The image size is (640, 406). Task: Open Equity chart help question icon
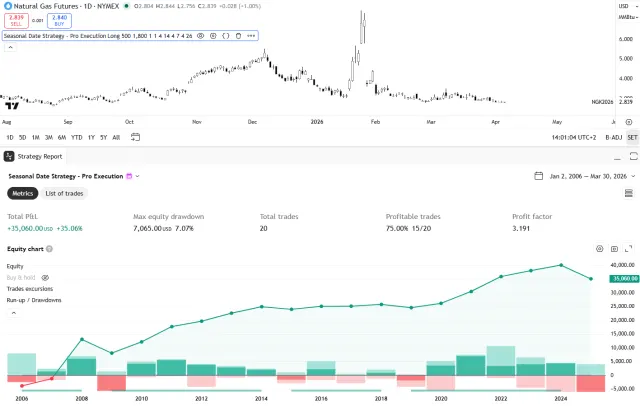[49, 249]
